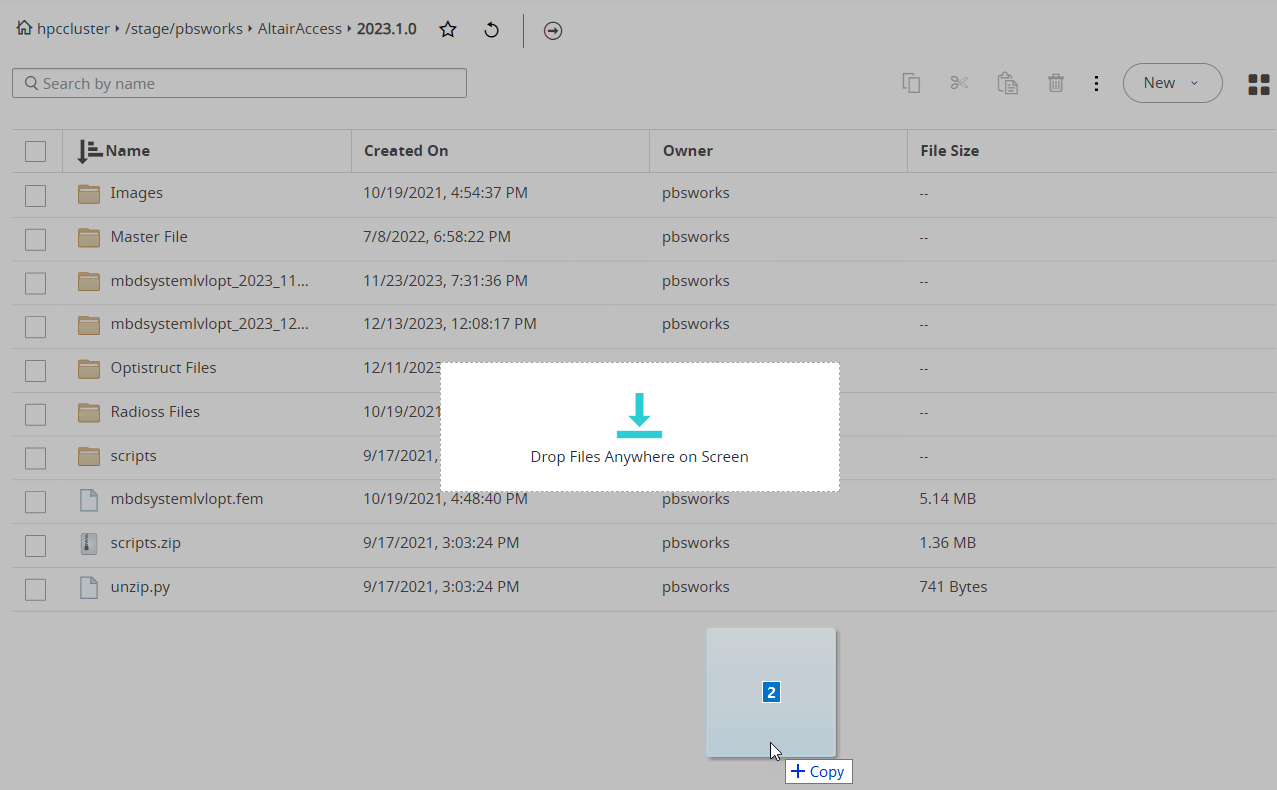The height and width of the screenshot is (790, 1277).
Task: Click the mbdsystemlvlopt_2023_11 folder icon
Action: [89, 281]
